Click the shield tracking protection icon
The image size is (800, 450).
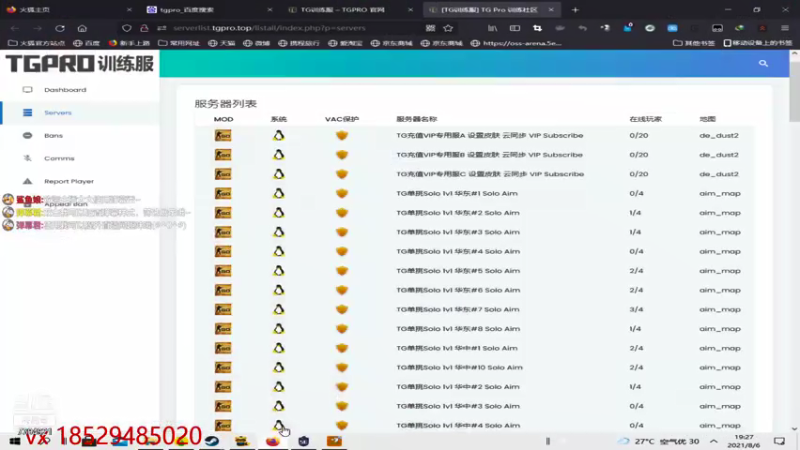pyautogui.click(x=127, y=28)
